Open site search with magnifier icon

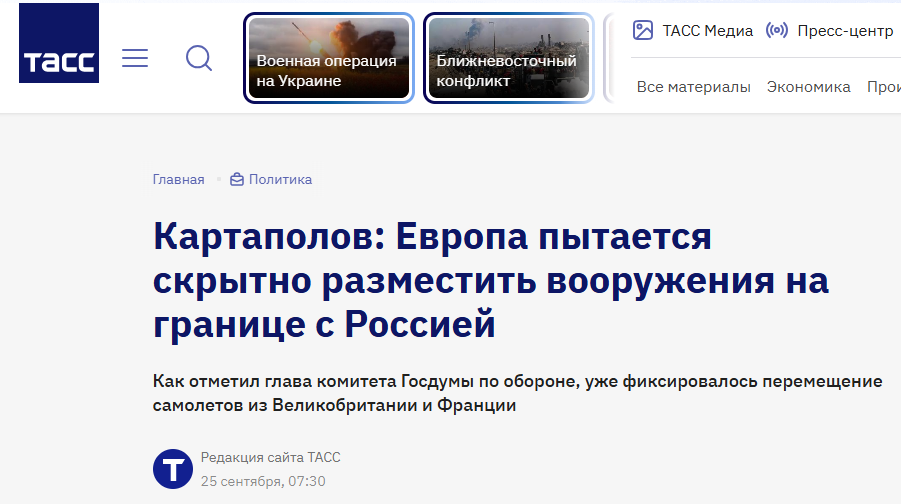point(199,58)
